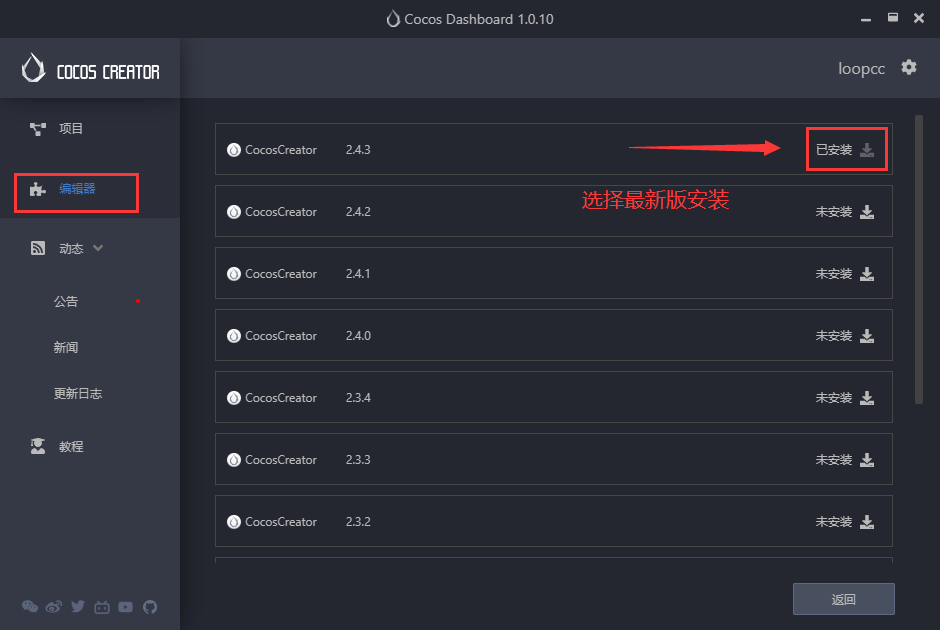
Task: Visit the Bilibili channel icon
Action: (x=102, y=606)
